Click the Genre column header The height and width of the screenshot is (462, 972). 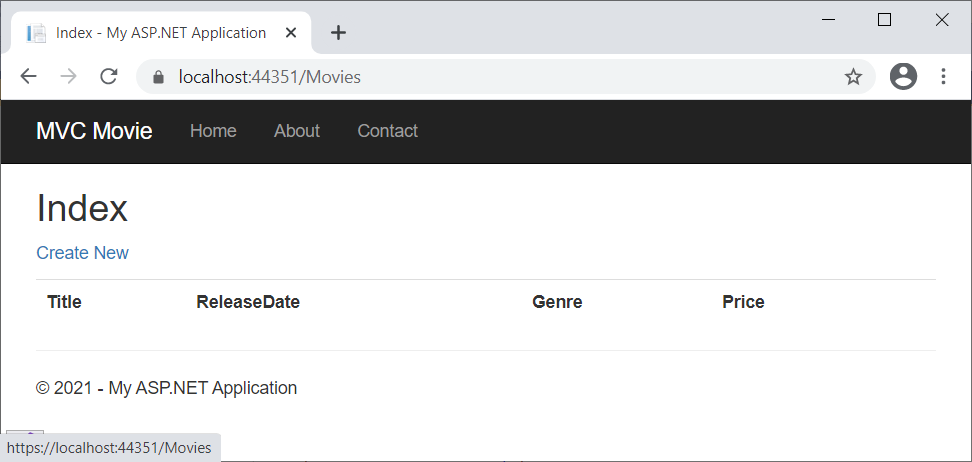point(557,302)
